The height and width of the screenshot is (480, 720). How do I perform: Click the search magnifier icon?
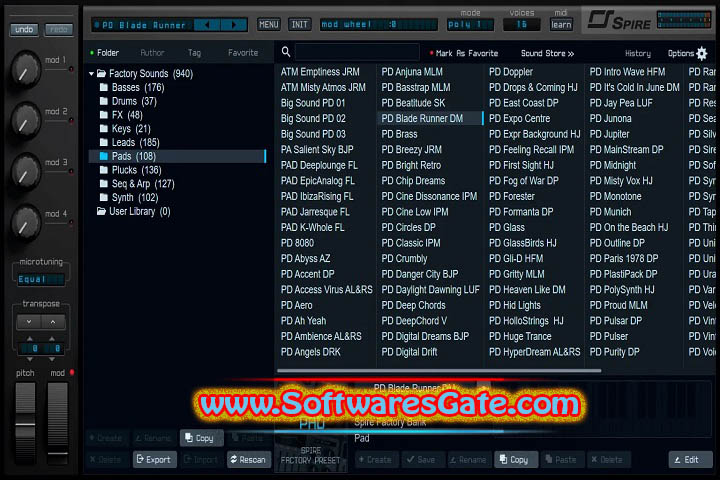pyautogui.click(x=286, y=52)
